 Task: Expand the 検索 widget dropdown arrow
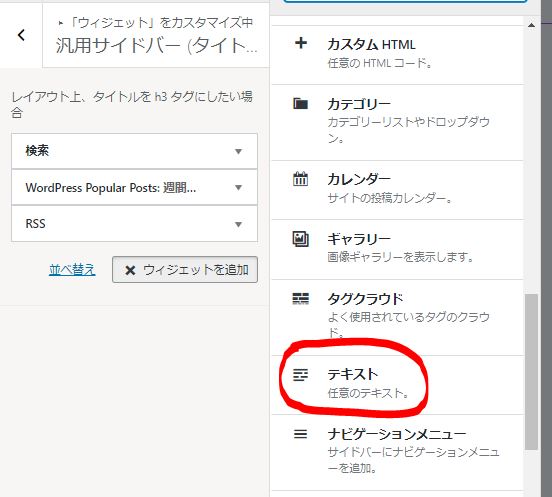click(238, 151)
